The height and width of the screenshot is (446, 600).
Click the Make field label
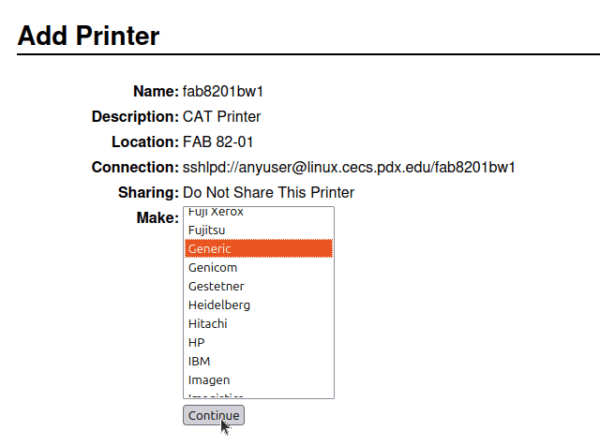click(x=155, y=217)
